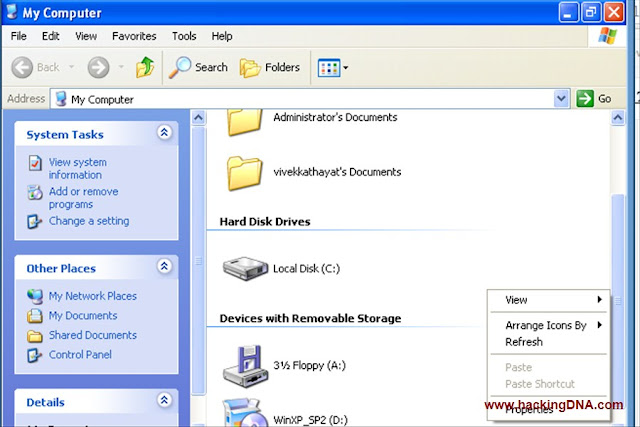640x427 pixels.
Task: Click the Windows flag logo
Action: 608,36
